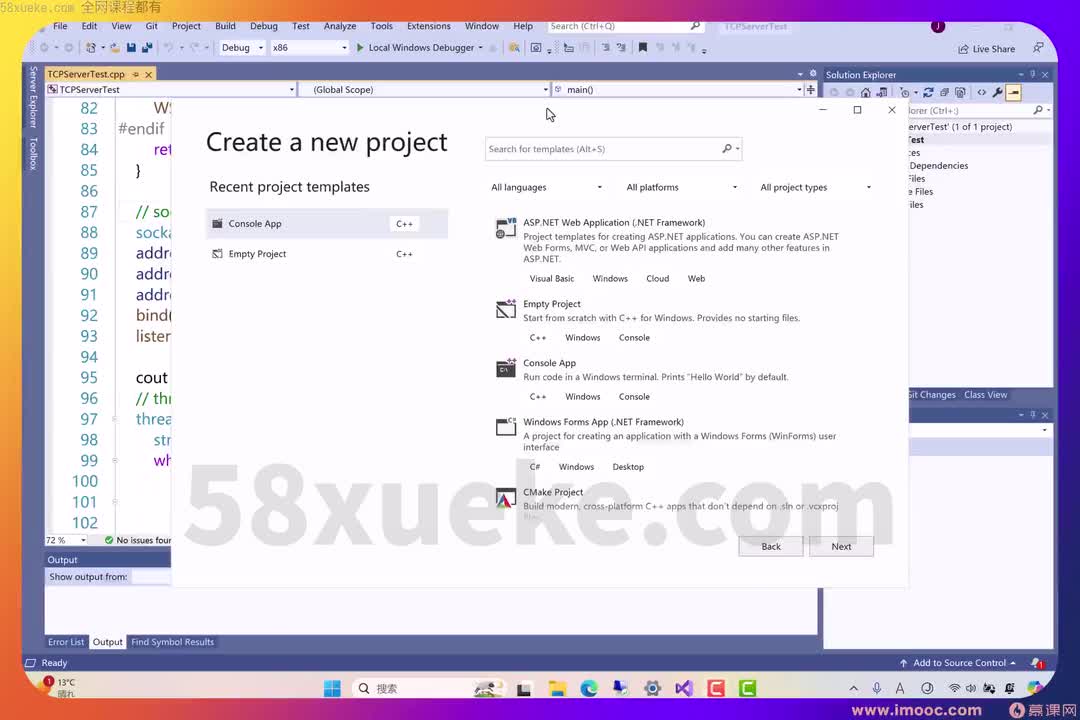Start the Local Windows Debugger
Image resolution: width=1080 pixels, height=720 pixels.
415,48
